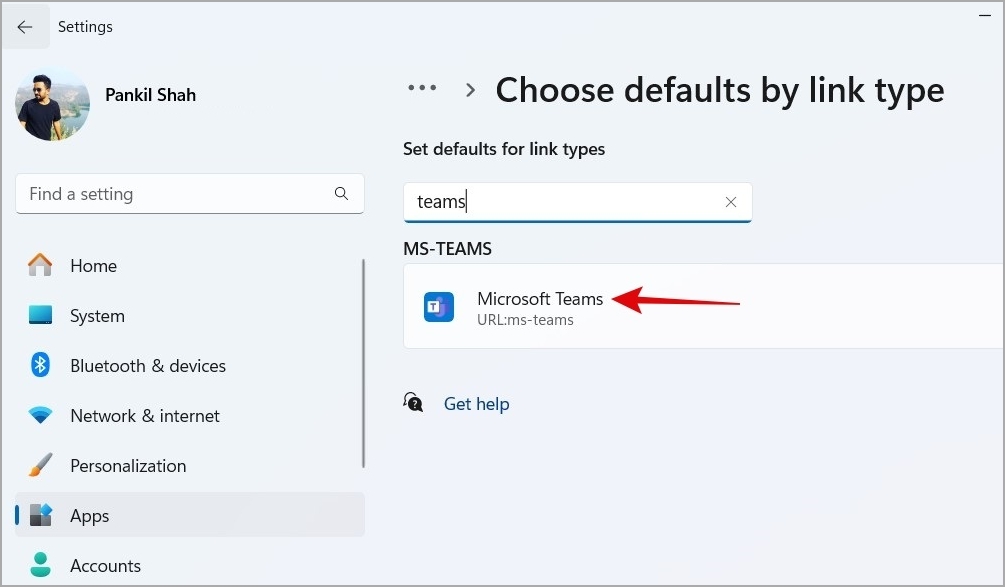Go back using the Settings back arrow
This screenshot has height=587, width=1005.
pyautogui.click(x=25, y=27)
